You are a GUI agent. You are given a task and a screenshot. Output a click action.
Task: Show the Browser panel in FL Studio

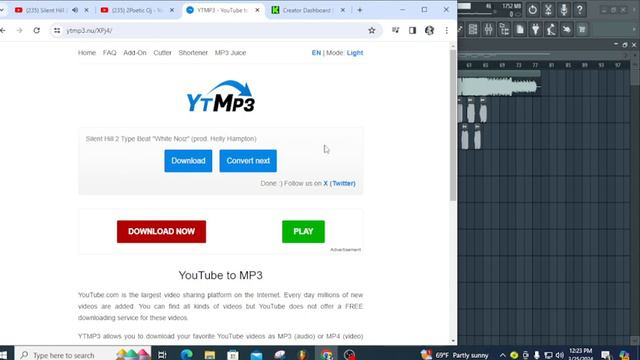(504, 29)
